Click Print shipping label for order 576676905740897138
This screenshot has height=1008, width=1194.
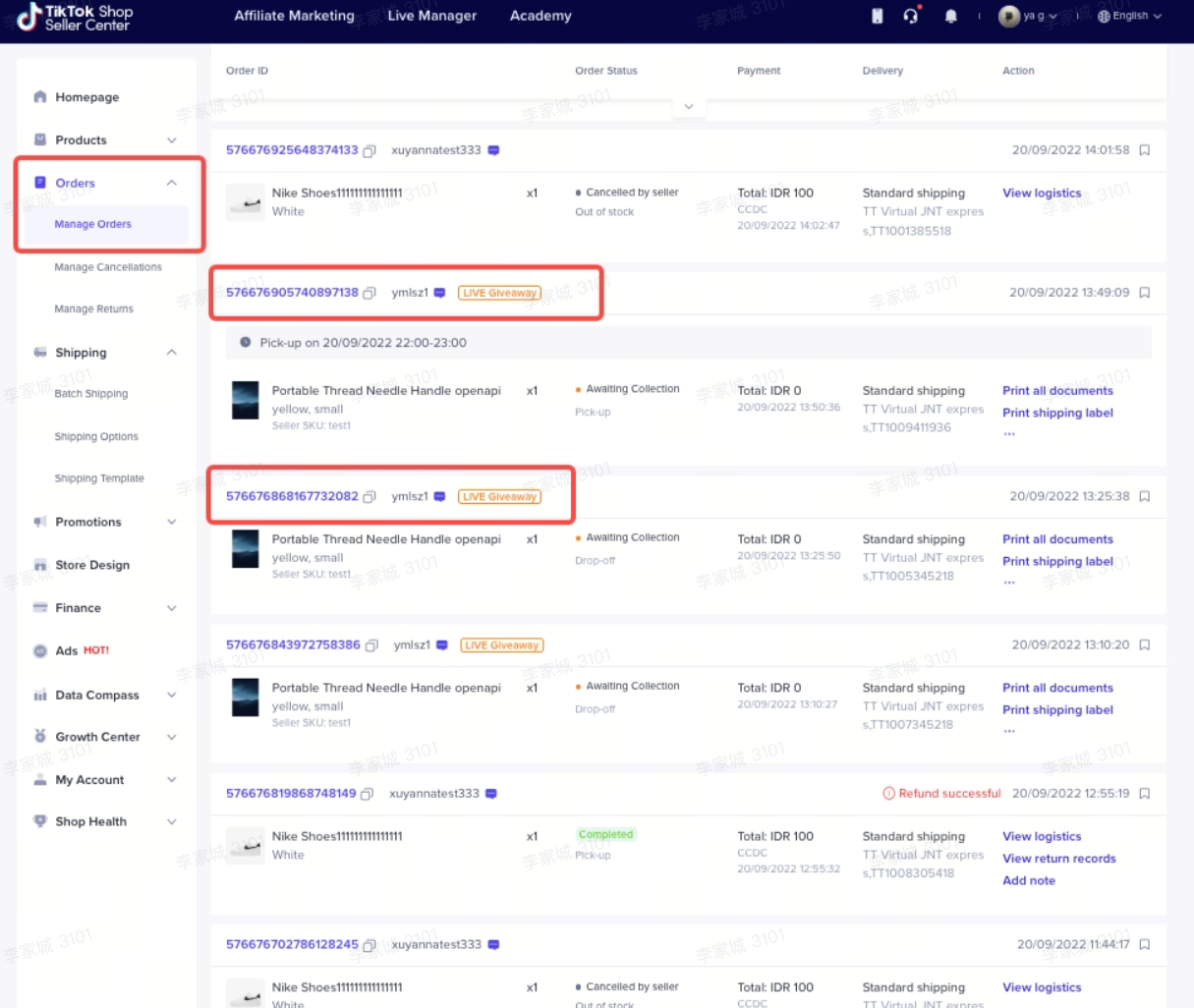point(1057,413)
